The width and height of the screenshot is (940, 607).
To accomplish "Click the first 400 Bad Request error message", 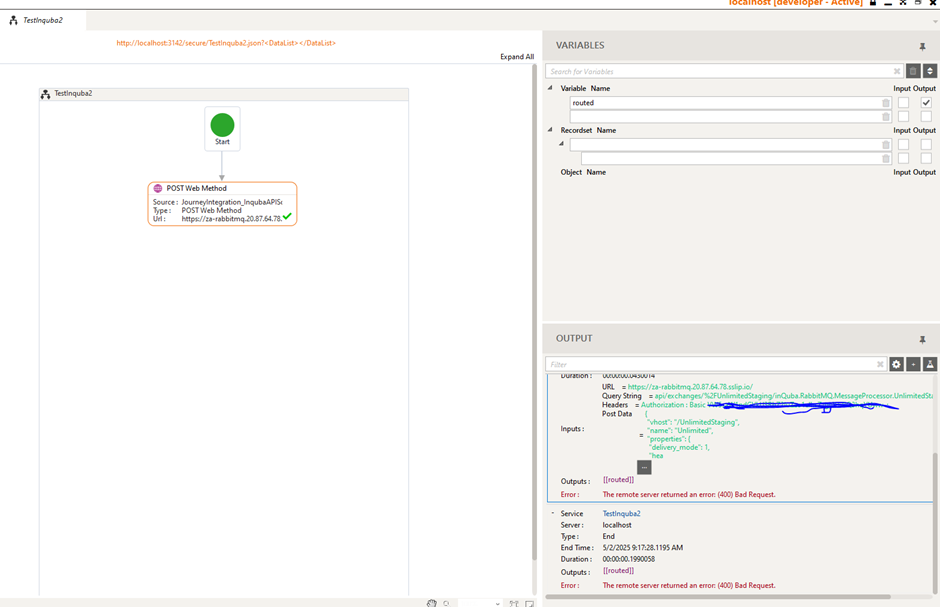I will 689,495.
